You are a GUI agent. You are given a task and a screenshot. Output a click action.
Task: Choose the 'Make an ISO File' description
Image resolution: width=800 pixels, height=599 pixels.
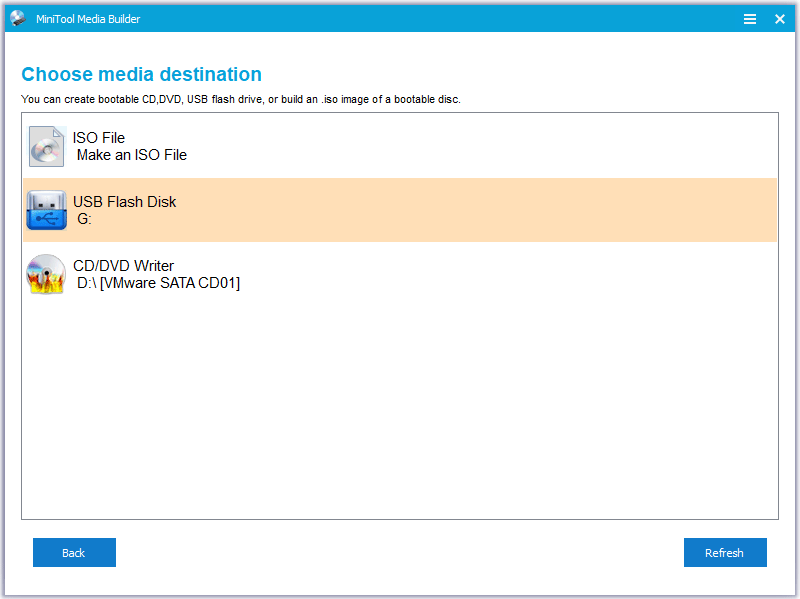(132, 155)
